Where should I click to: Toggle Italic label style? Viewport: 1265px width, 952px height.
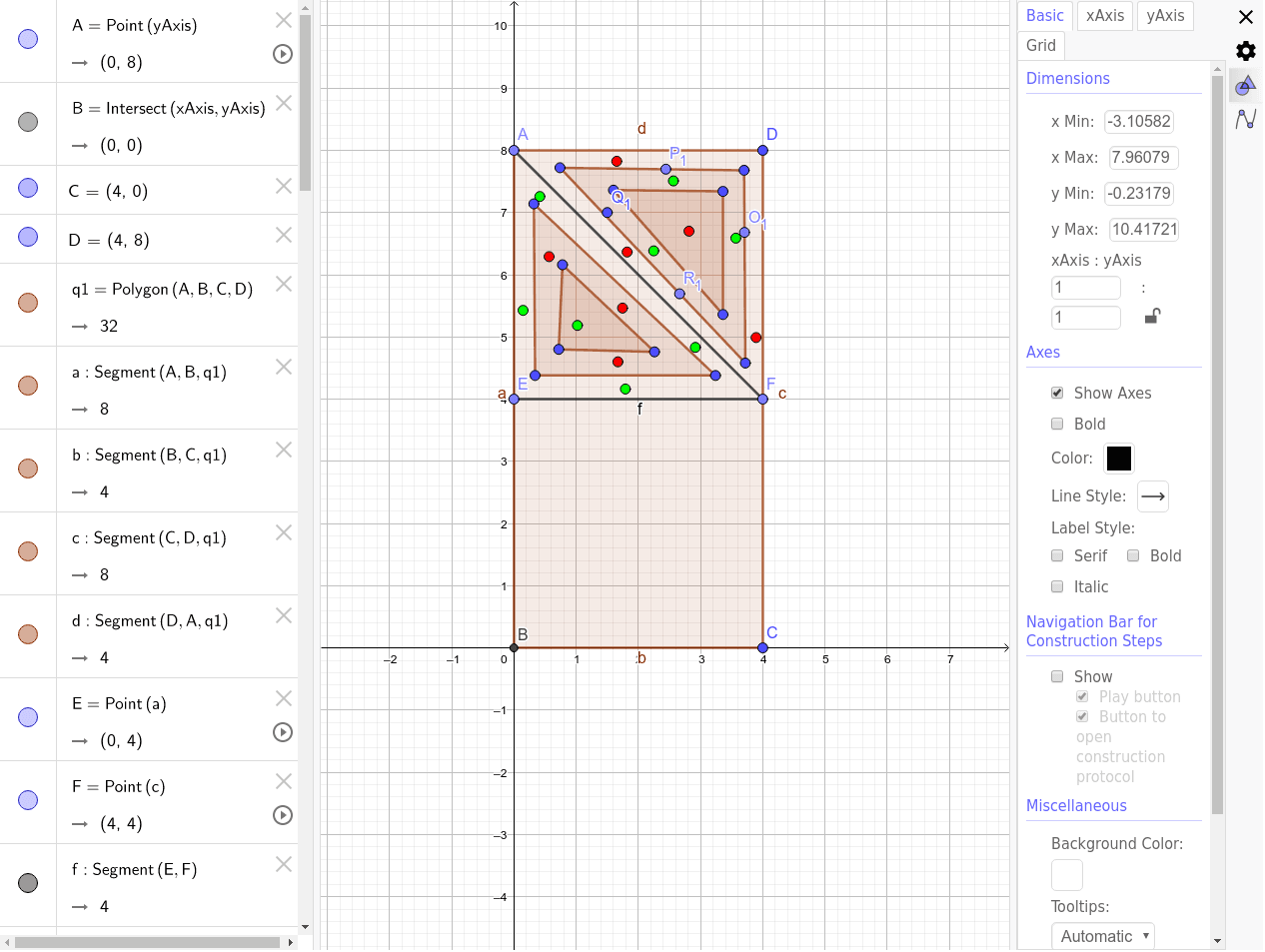click(1057, 586)
